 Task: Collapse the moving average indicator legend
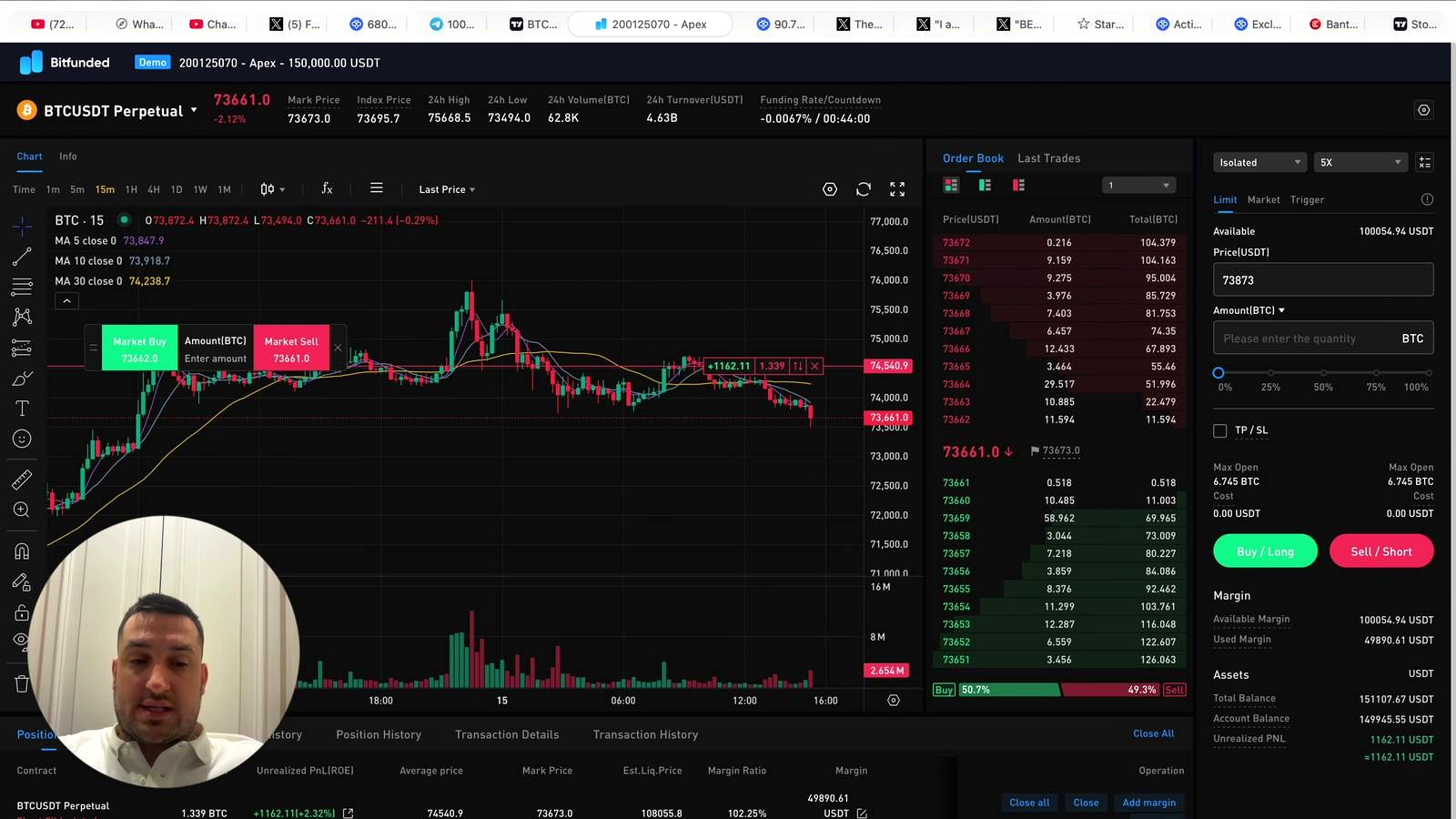[x=66, y=301]
